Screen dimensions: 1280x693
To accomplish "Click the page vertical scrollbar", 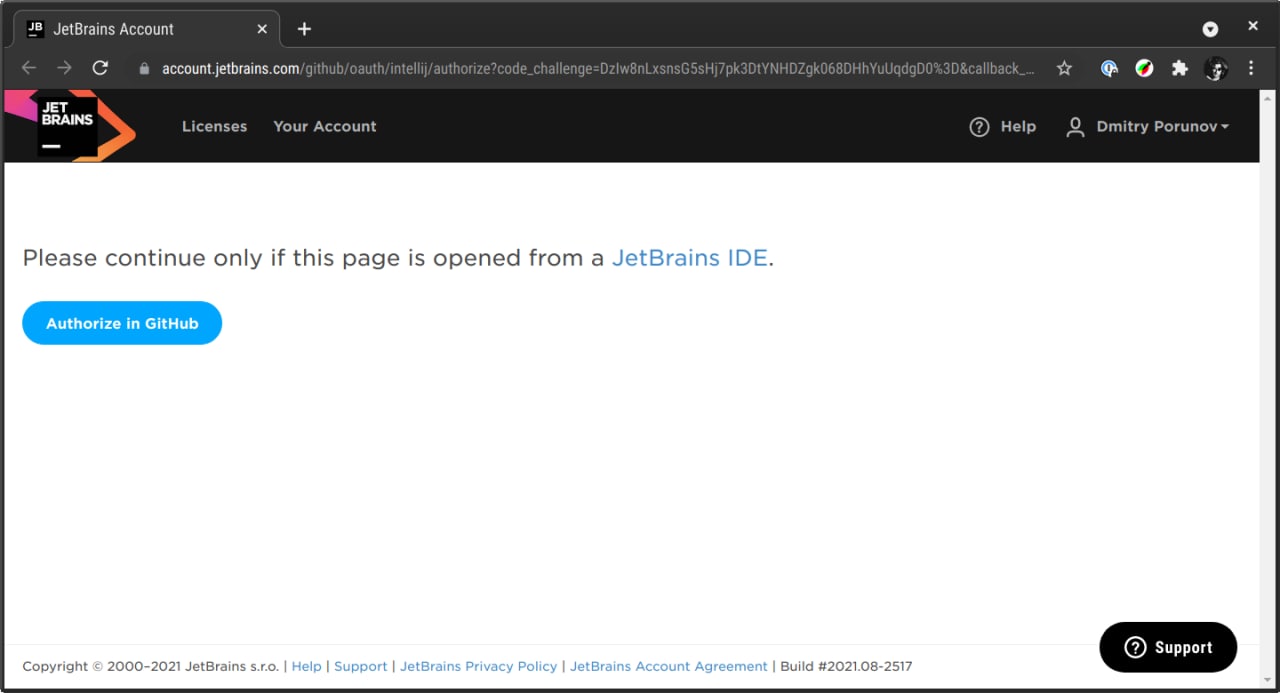I will [x=1267, y=386].
